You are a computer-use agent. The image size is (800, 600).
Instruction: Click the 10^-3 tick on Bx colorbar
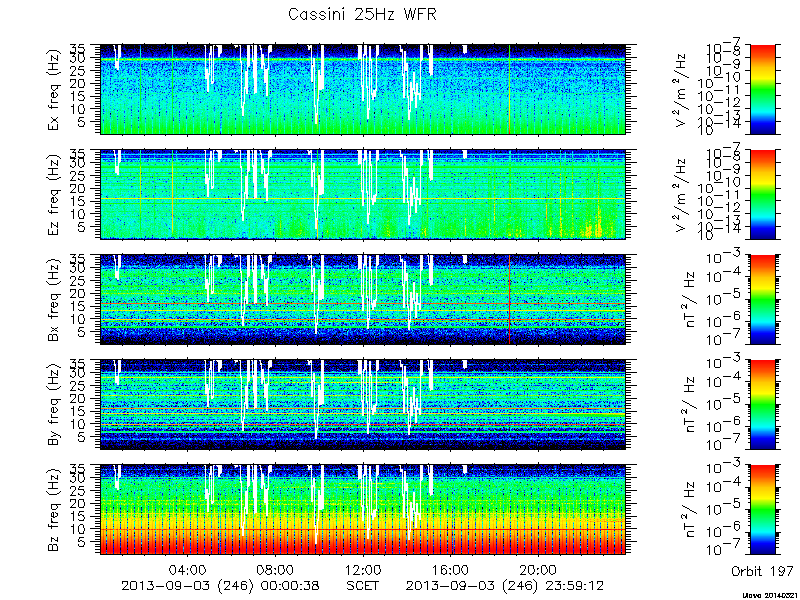(724, 257)
